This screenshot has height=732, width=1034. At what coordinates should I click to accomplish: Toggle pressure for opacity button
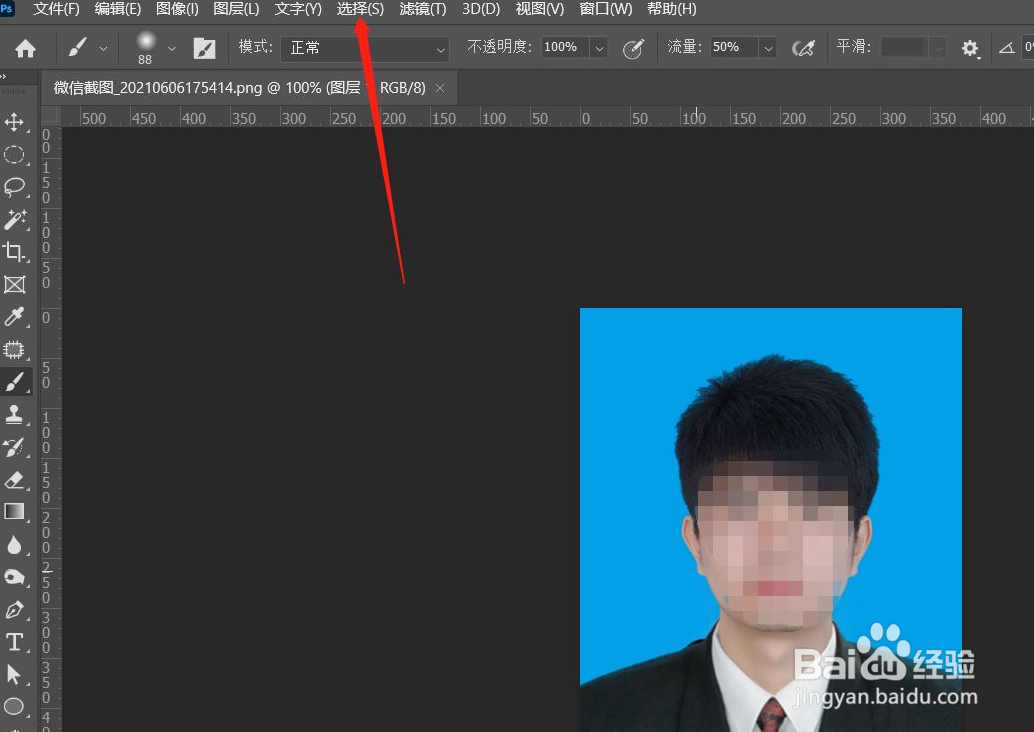[x=633, y=48]
